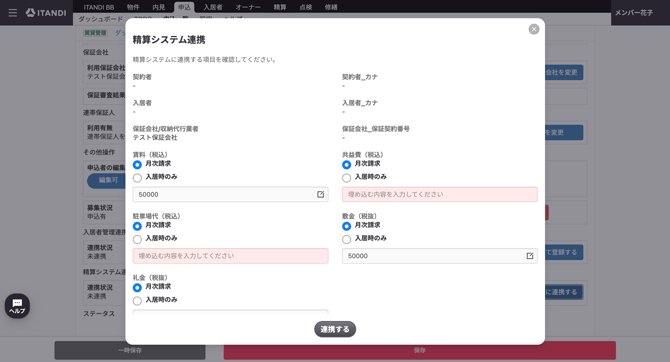The width and height of the screenshot is (670, 362).
Task: Switch to the オーナー tab
Action: 248,7
